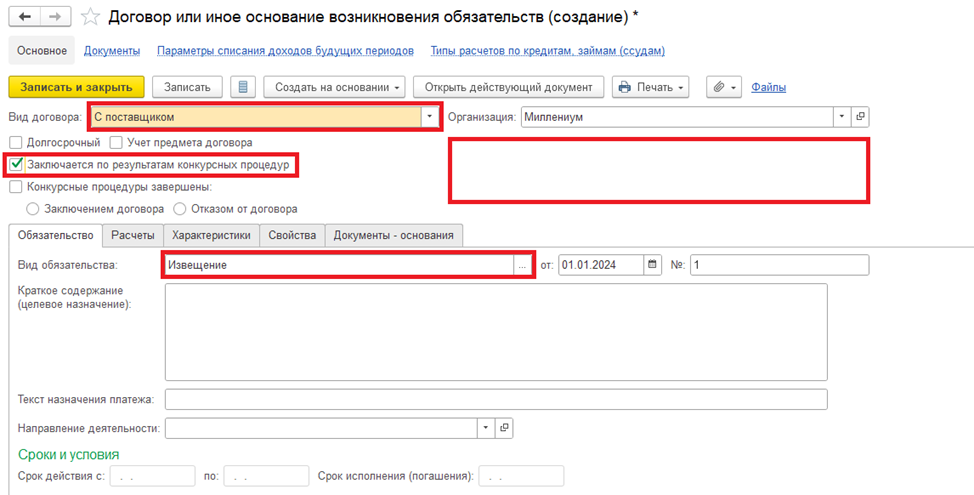Open the Файлы link
This screenshot has width=974, height=495.
click(x=768, y=88)
